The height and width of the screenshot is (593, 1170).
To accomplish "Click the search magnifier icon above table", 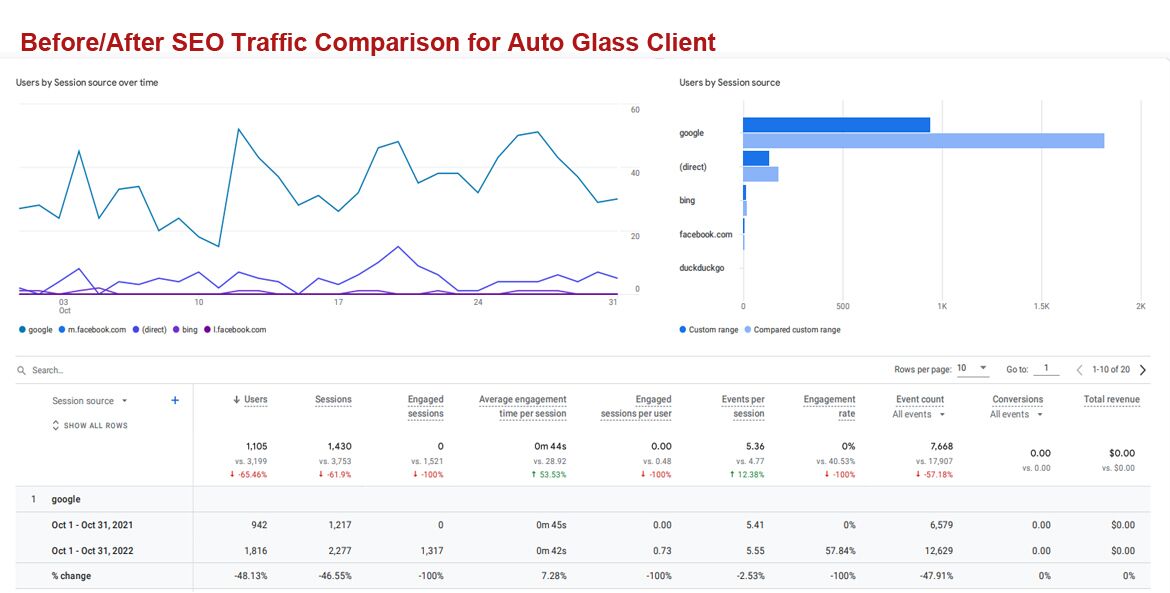I will (21, 370).
